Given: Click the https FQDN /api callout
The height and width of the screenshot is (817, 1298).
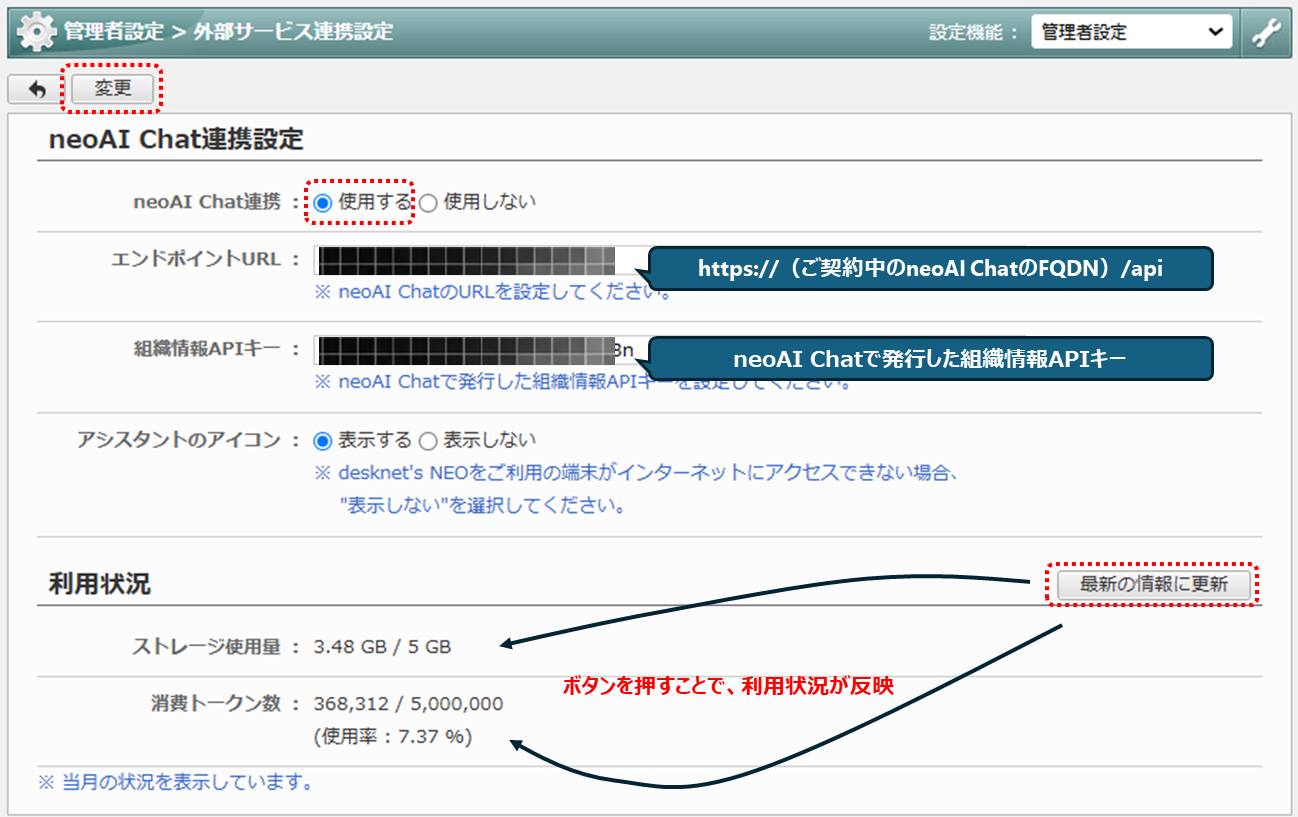Looking at the screenshot, I should 930,269.
